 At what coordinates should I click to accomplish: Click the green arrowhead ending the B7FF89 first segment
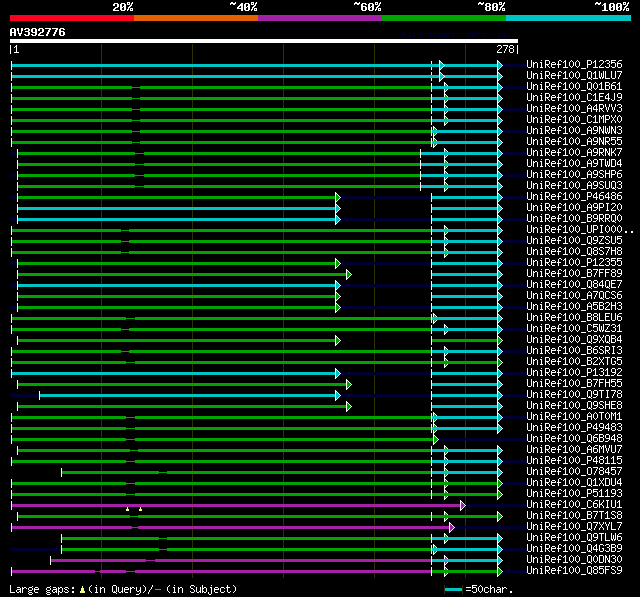click(349, 274)
